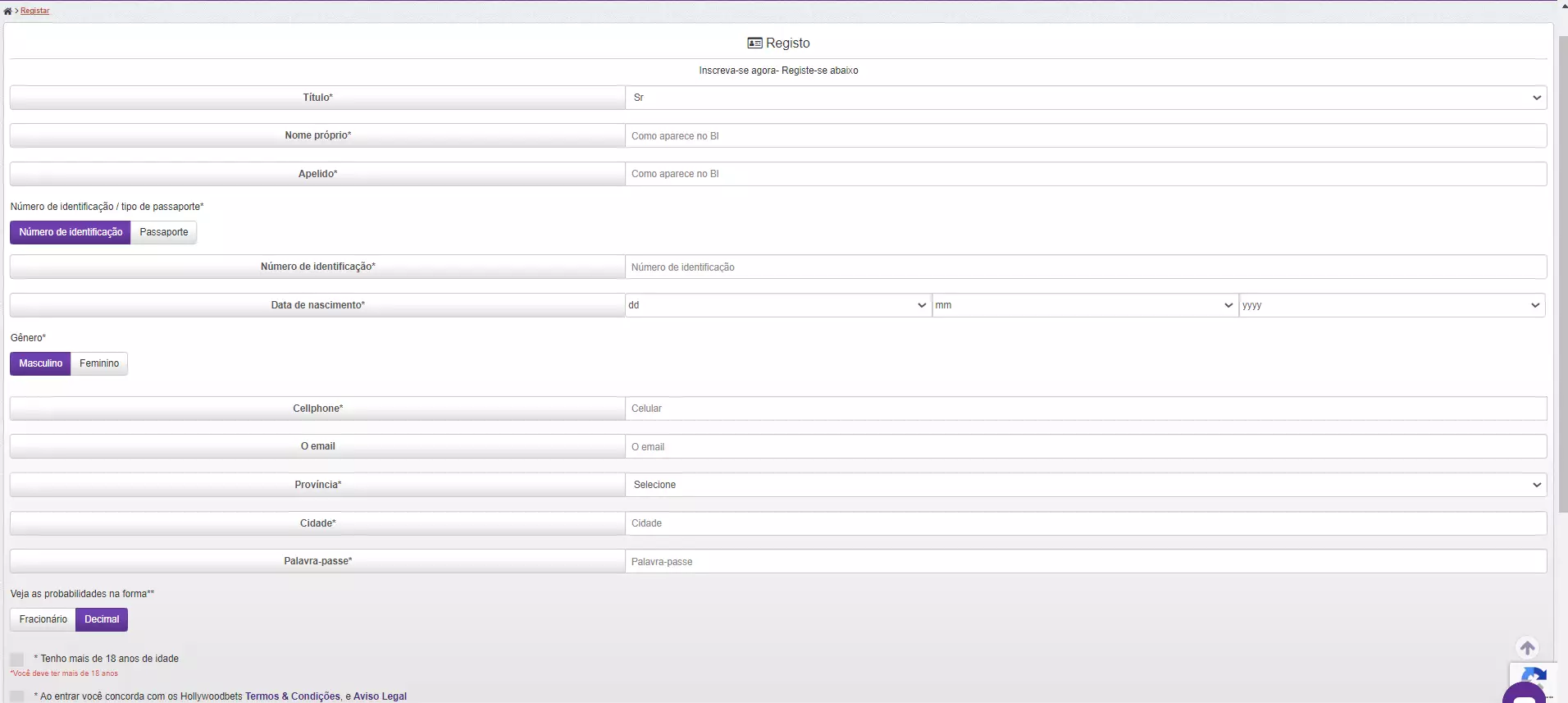
Task: Open the Aviso Legal link
Action: pos(380,696)
